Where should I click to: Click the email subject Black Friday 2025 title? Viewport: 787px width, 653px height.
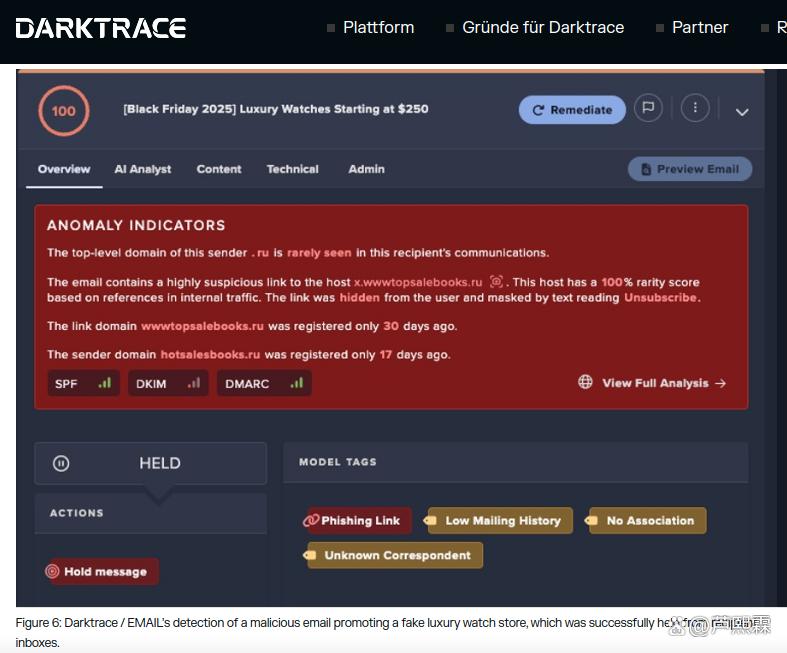coord(276,109)
